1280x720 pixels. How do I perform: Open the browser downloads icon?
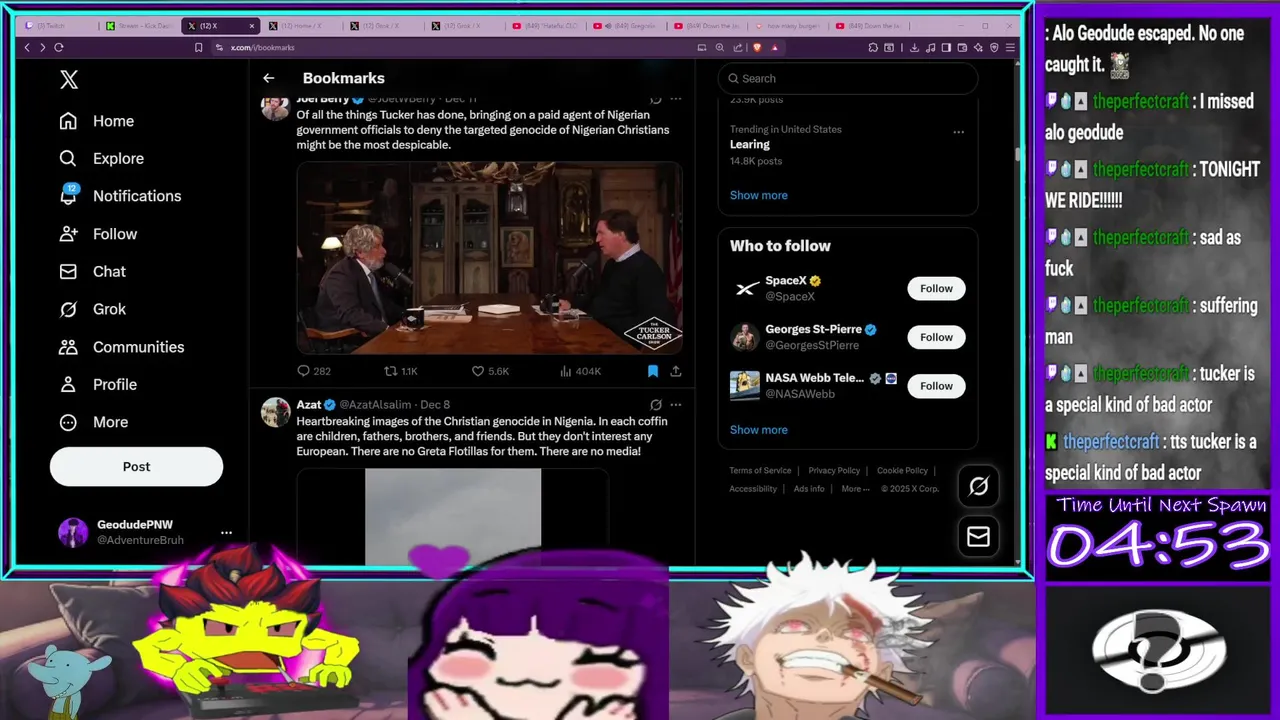(x=916, y=47)
